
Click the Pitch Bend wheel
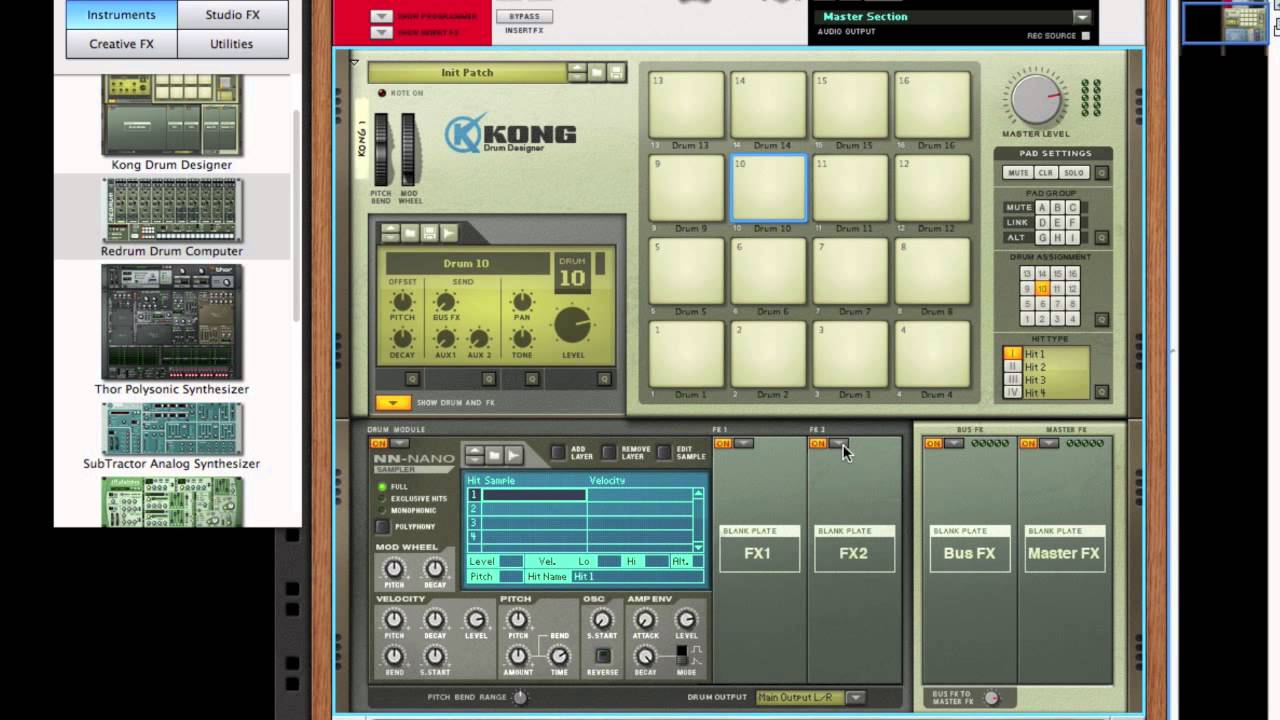[381, 148]
